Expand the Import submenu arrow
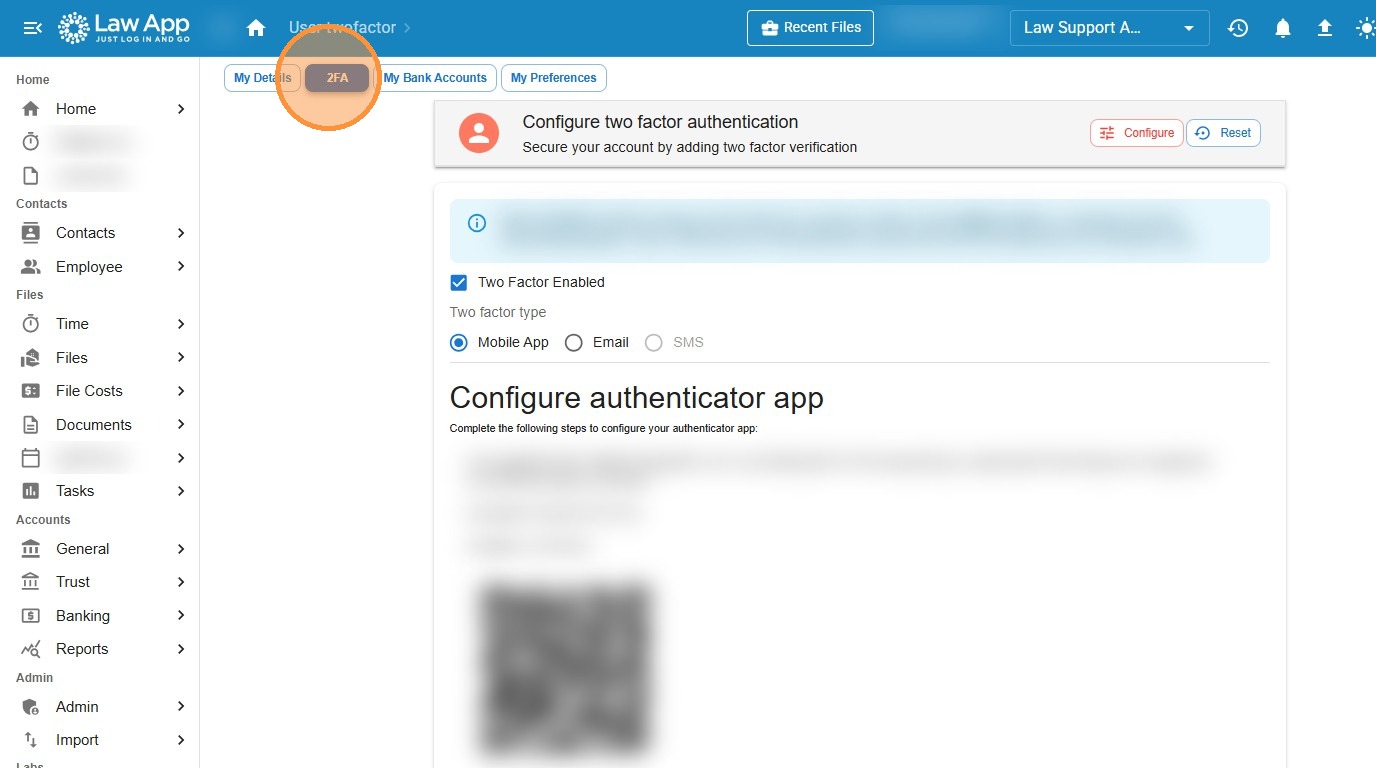This screenshot has width=1376, height=768. 181,740
